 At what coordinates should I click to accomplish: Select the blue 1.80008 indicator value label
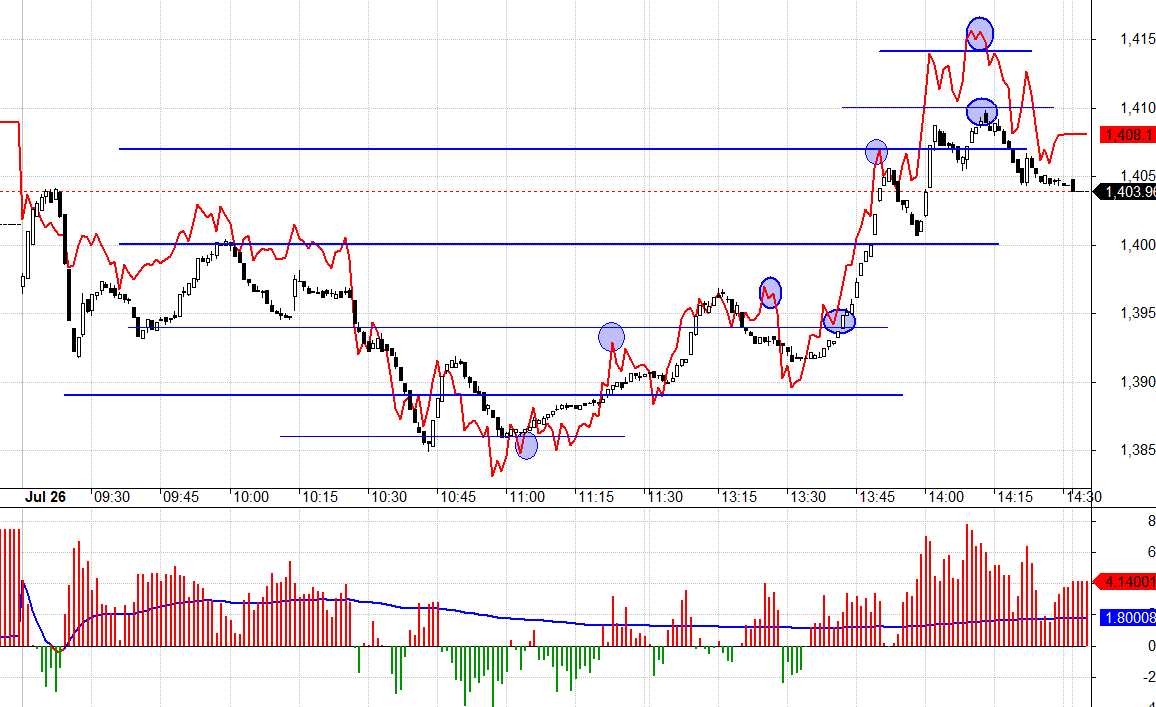pos(1126,618)
